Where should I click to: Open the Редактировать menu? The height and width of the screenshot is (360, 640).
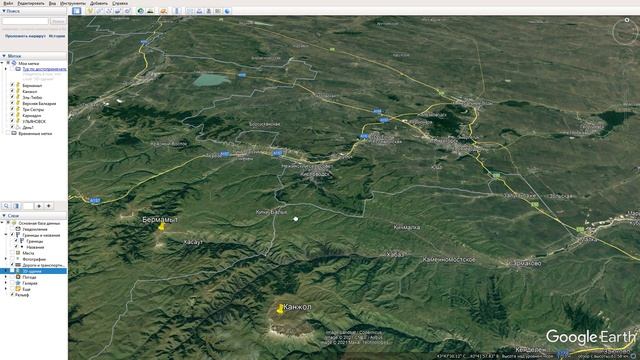click(x=31, y=3)
